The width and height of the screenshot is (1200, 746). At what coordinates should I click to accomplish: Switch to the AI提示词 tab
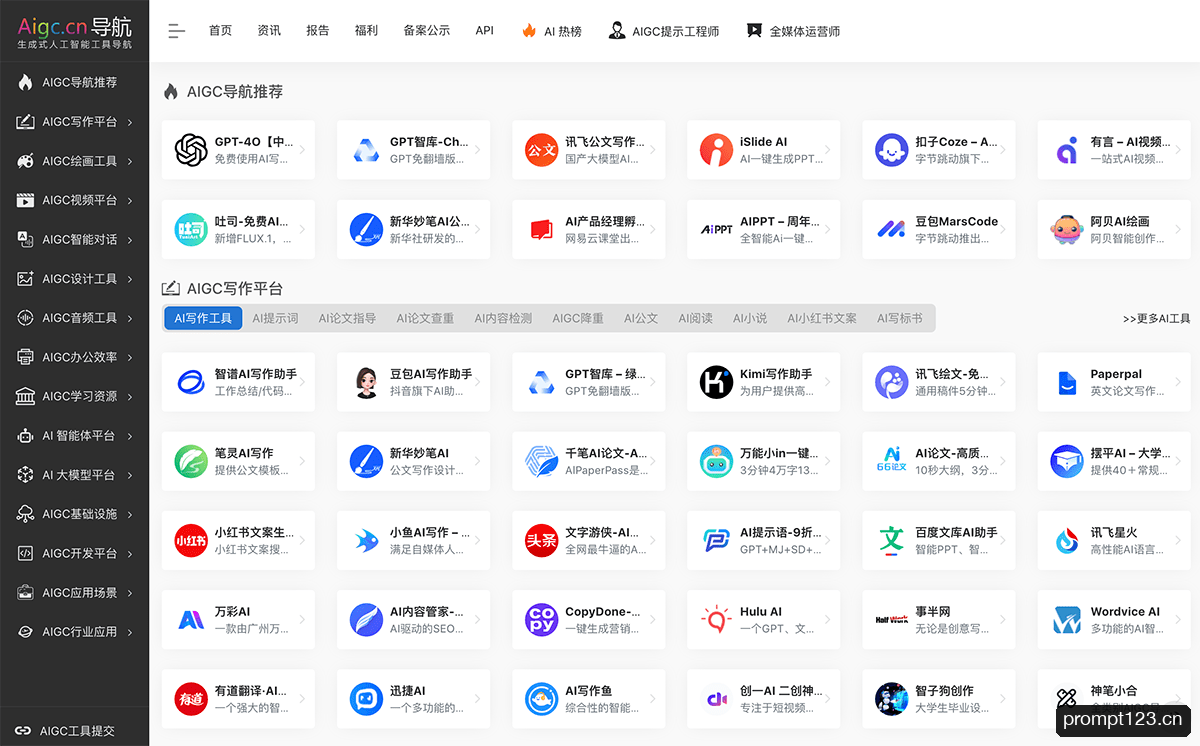(275, 318)
